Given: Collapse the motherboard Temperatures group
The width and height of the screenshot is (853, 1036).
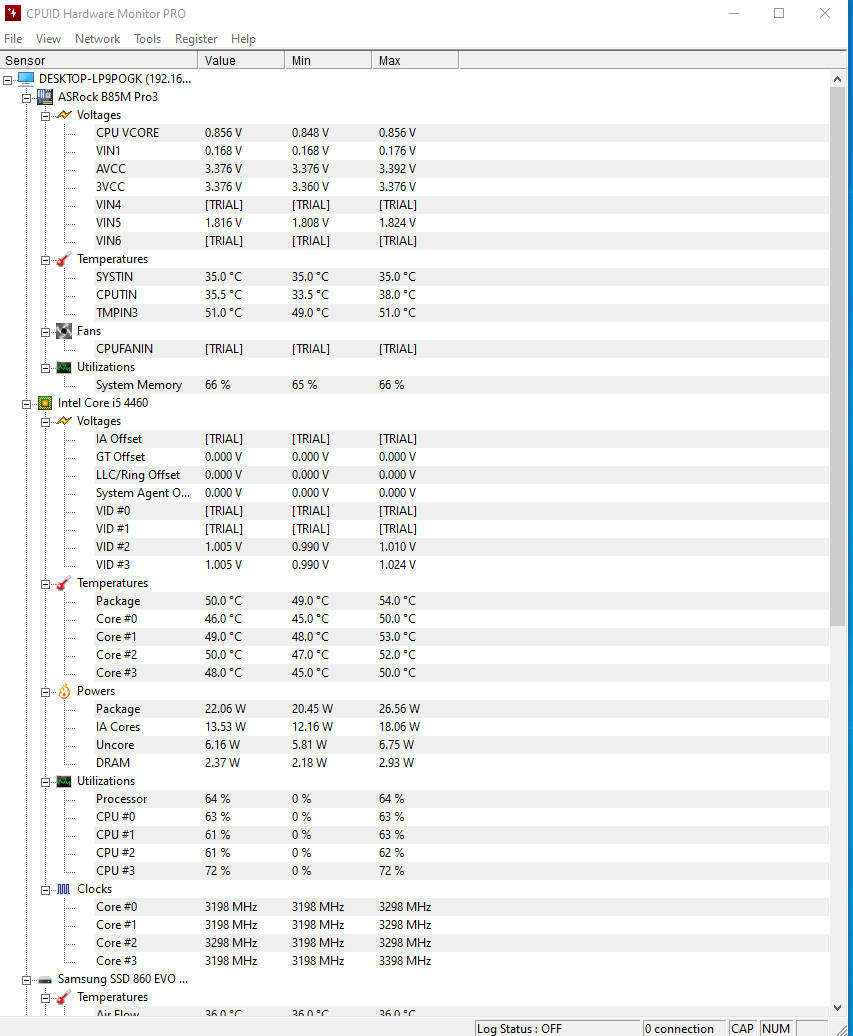Looking at the screenshot, I should [x=45, y=260].
